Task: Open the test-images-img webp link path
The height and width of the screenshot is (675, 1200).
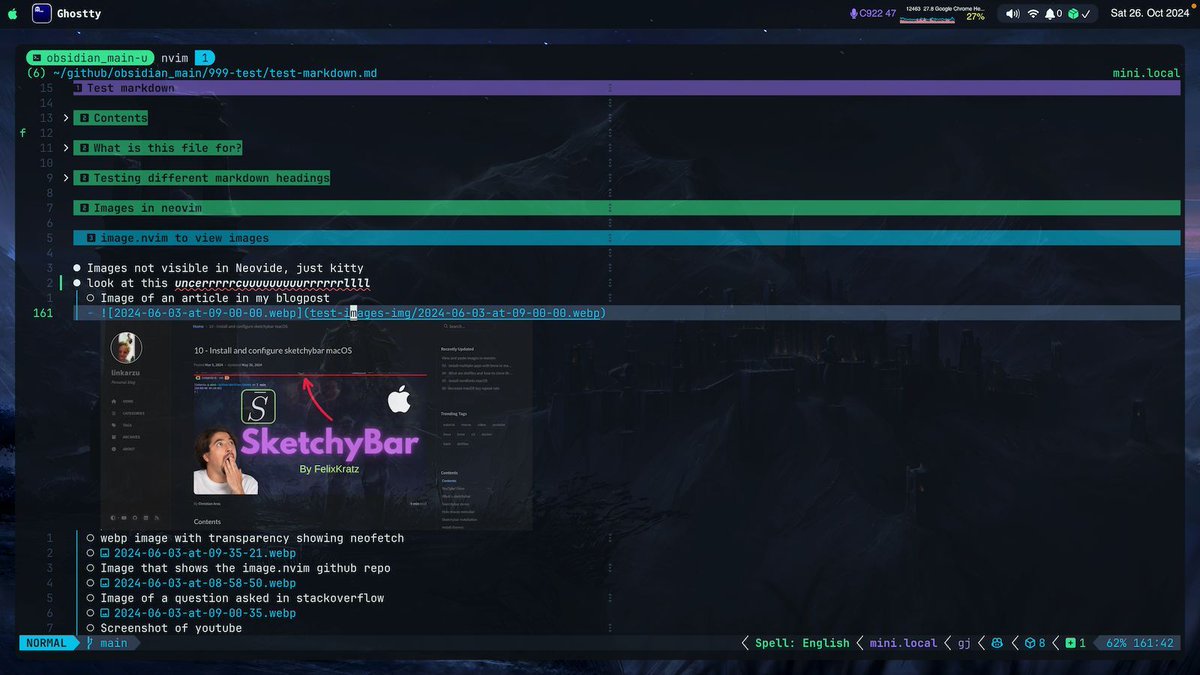Action: click(456, 313)
